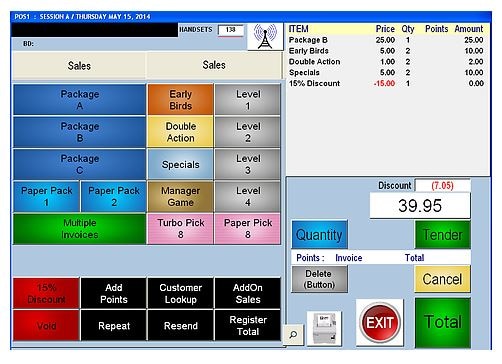Click the receipt printer icon
This screenshot has width=502, height=364.
[x=324, y=328]
